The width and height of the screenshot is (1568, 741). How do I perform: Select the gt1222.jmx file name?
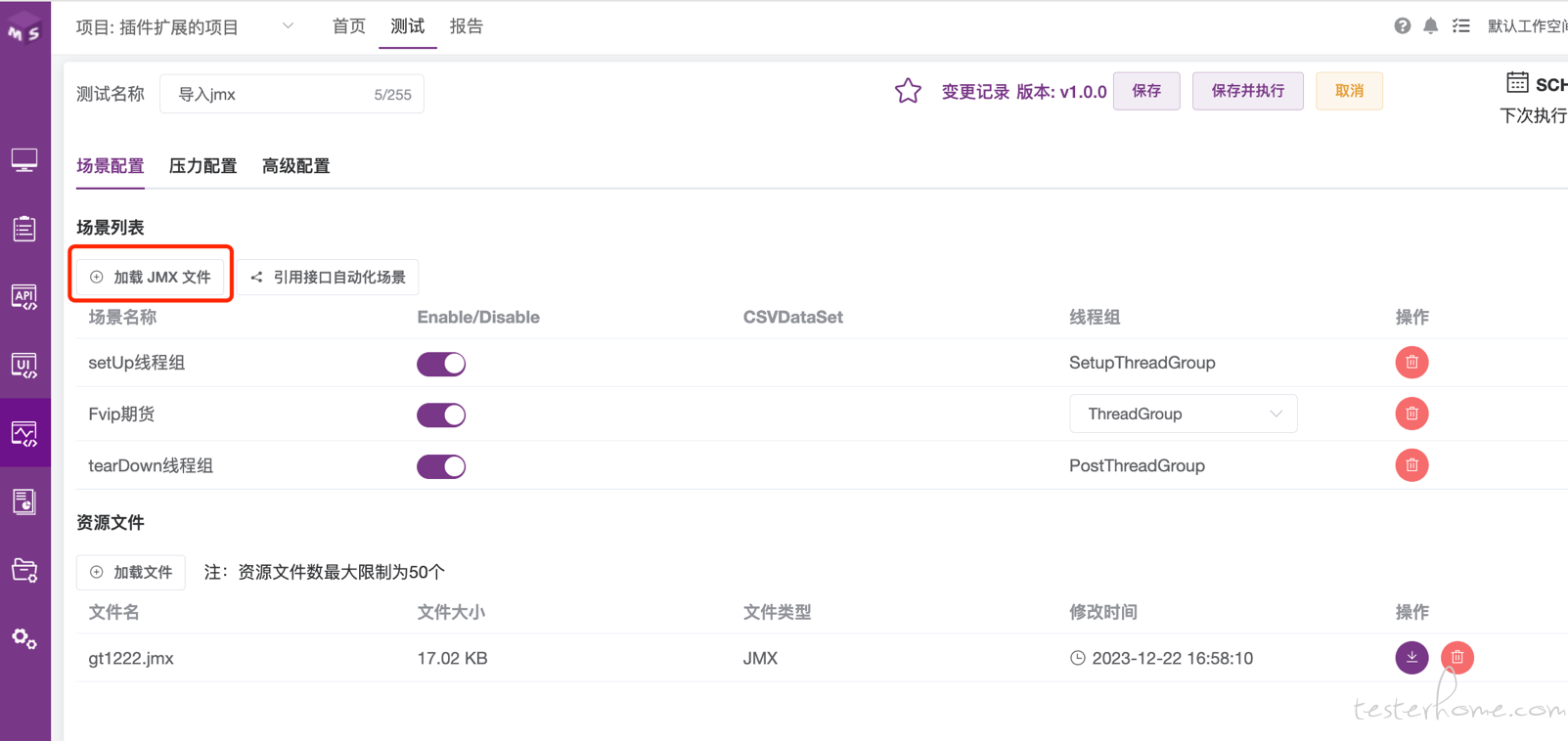[131, 659]
